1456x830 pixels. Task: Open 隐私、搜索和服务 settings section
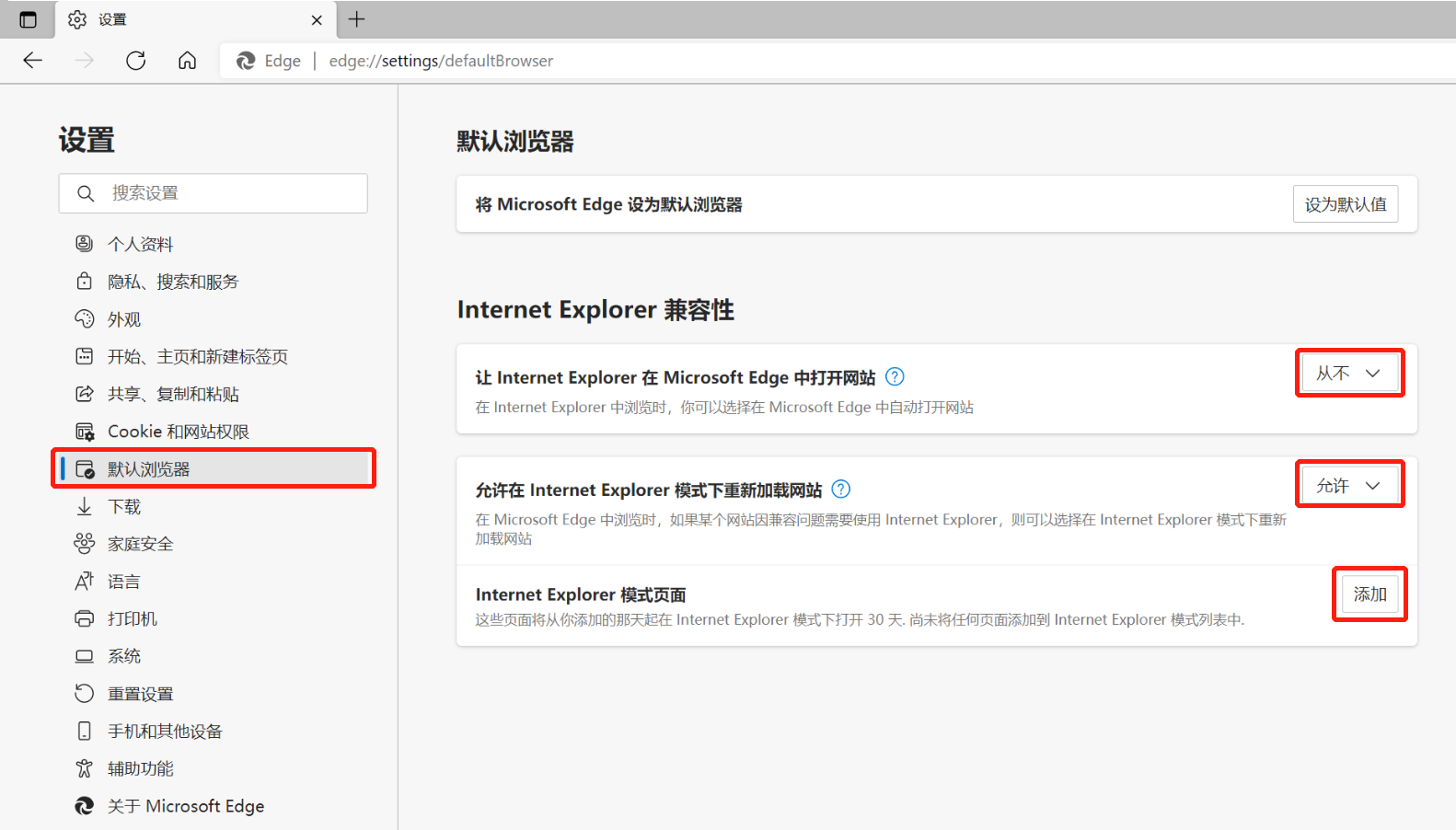click(172, 282)
